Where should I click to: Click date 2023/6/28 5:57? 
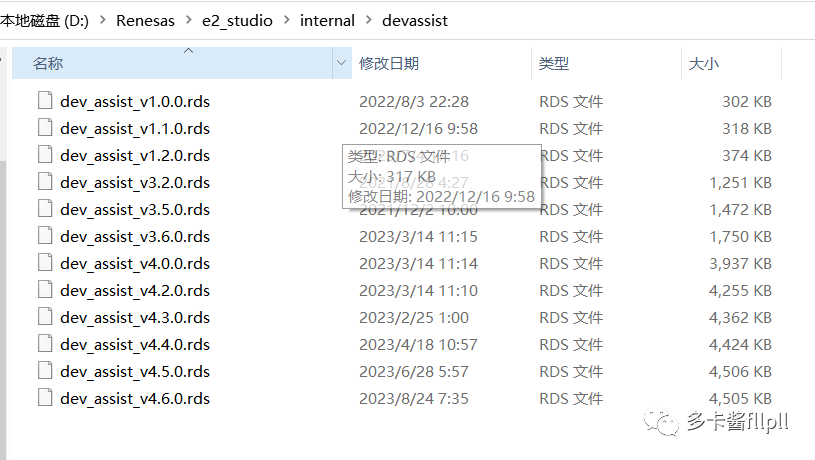(414, 372)
